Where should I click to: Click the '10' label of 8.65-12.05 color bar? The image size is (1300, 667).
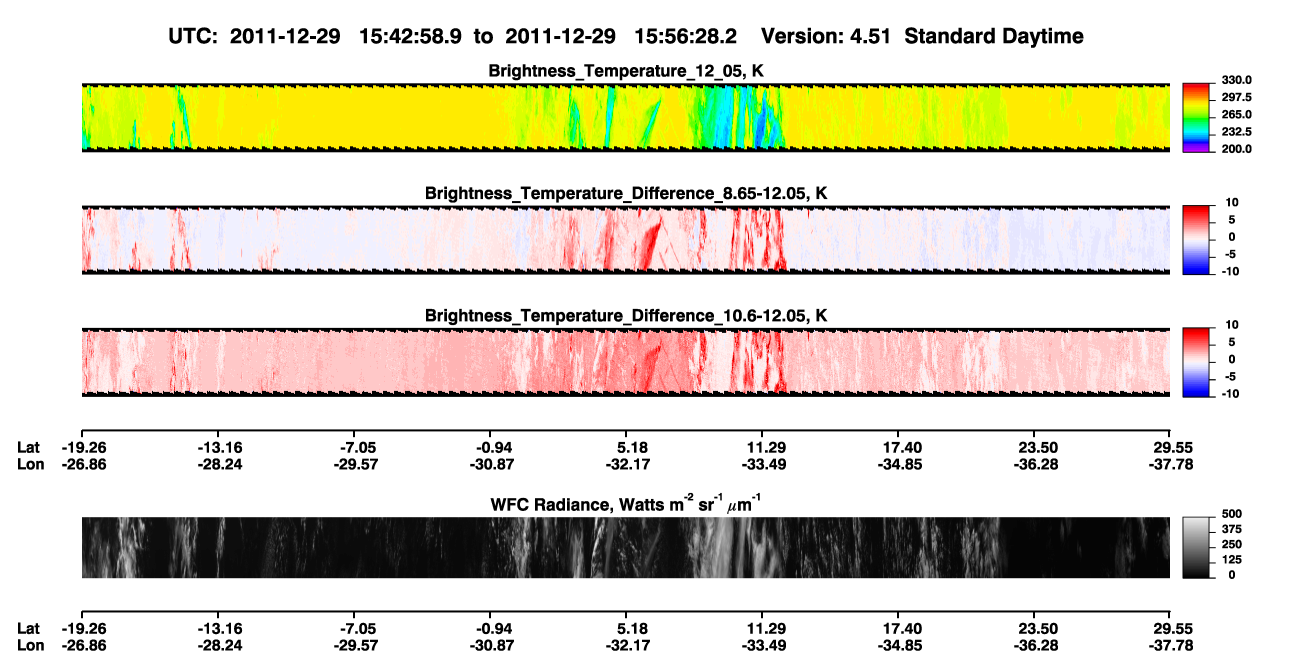[1232, 202]
